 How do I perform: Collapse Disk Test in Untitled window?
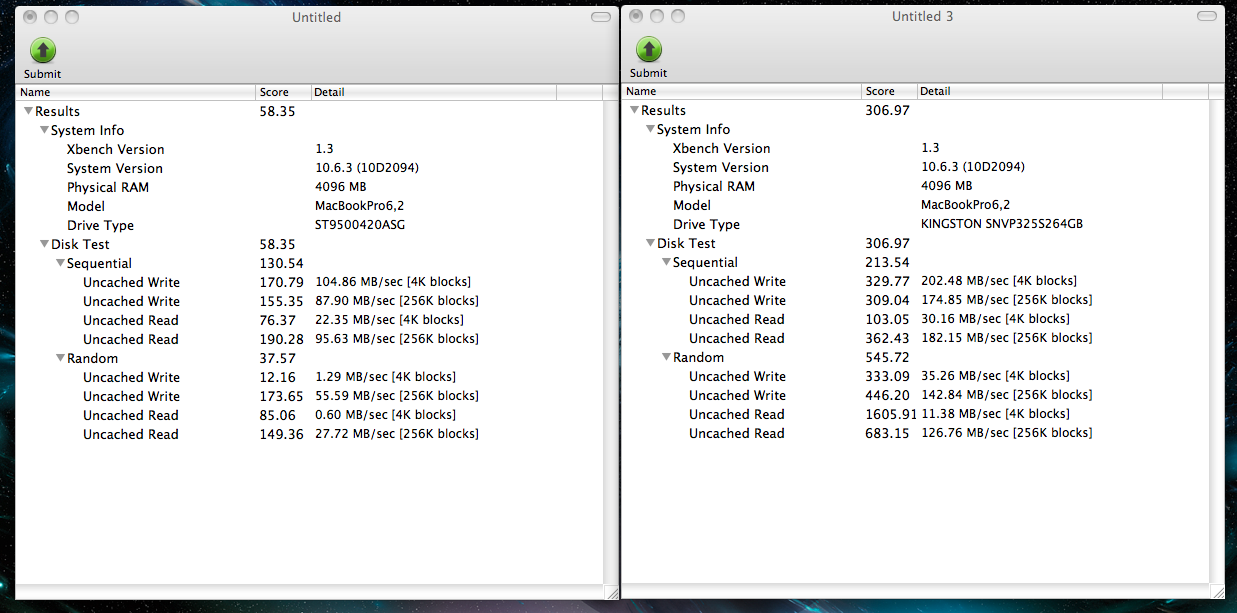(x=44, y=245)
